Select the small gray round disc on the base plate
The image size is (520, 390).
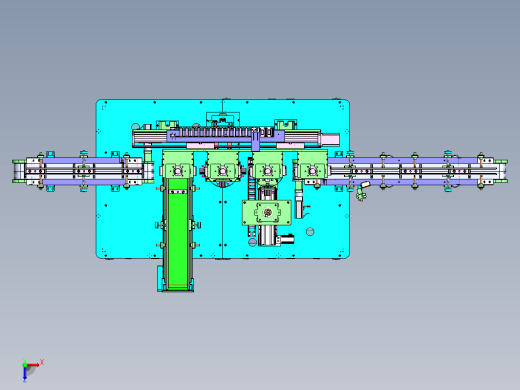[310, 231]
